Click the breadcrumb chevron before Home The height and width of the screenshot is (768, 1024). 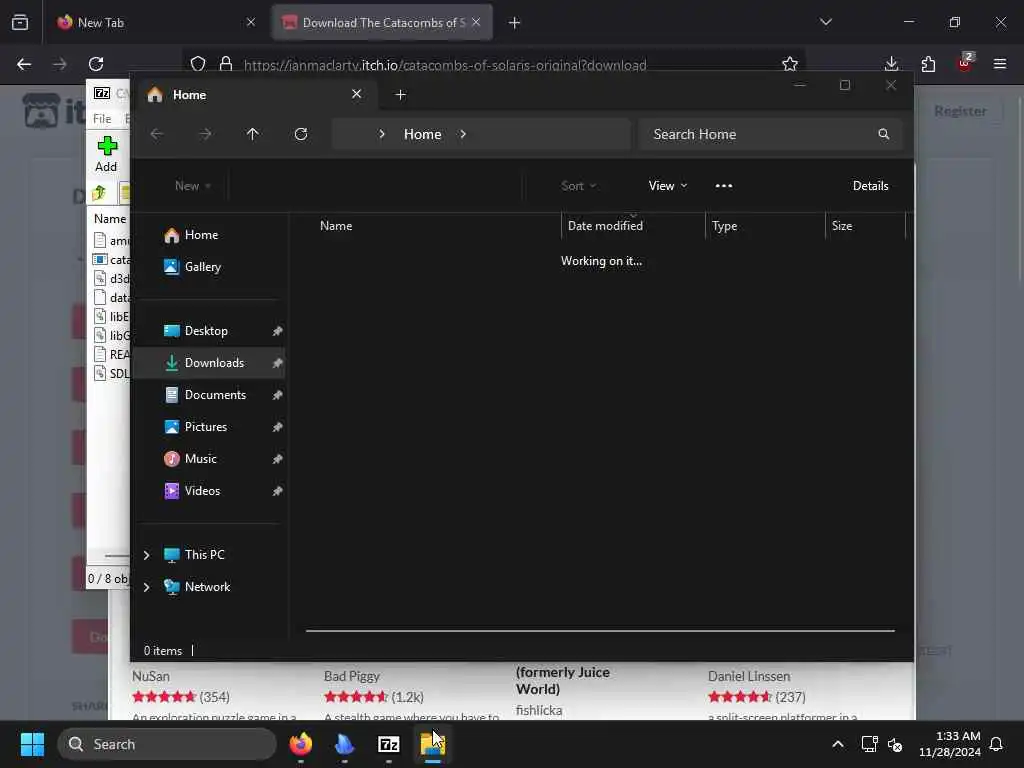(x=381, y=134)
